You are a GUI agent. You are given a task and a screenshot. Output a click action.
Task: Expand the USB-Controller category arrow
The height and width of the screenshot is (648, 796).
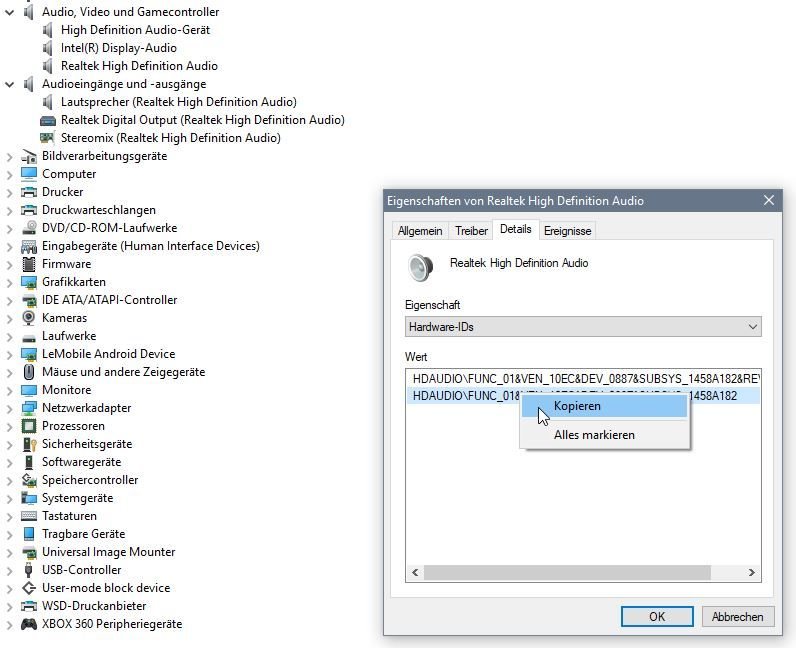9,571
